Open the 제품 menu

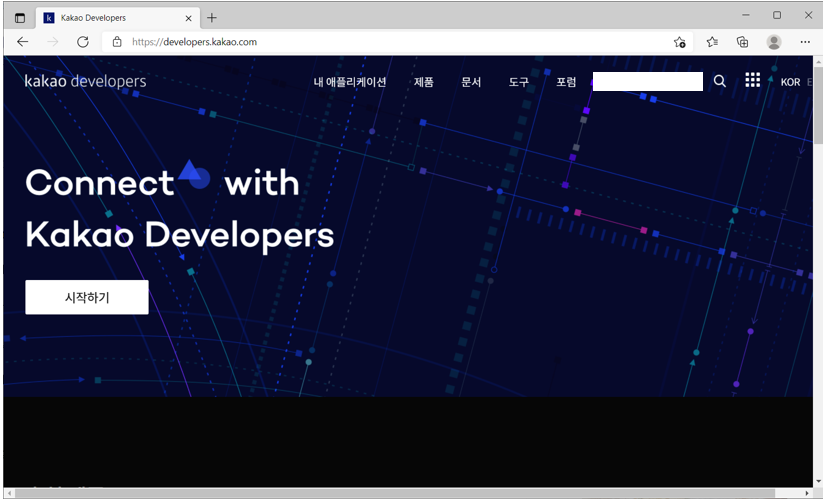(x=424, y=82)
